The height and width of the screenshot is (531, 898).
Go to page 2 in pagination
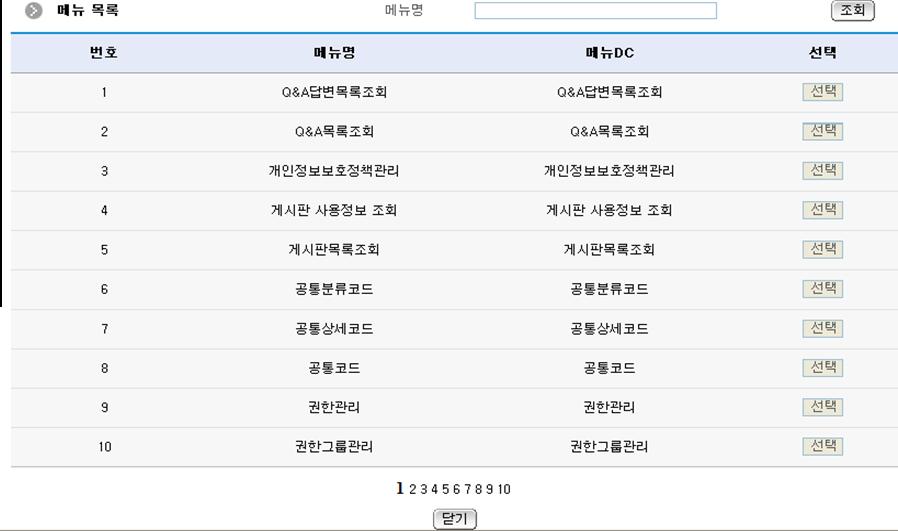412,489
